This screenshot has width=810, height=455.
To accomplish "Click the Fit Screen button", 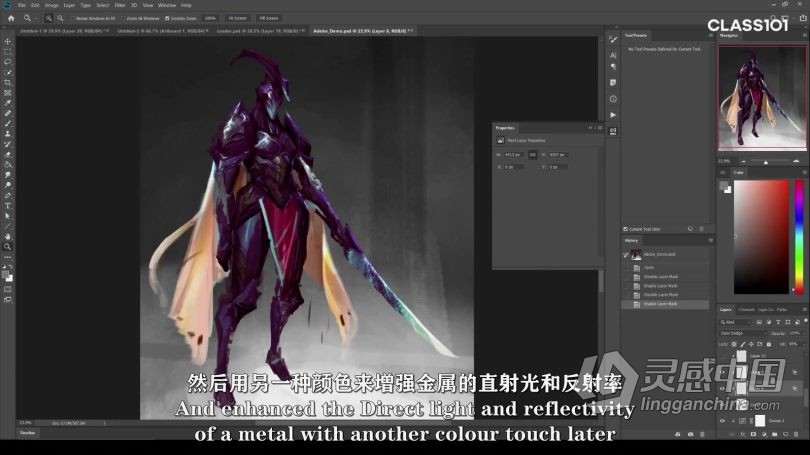I will (x=237, y=18).
